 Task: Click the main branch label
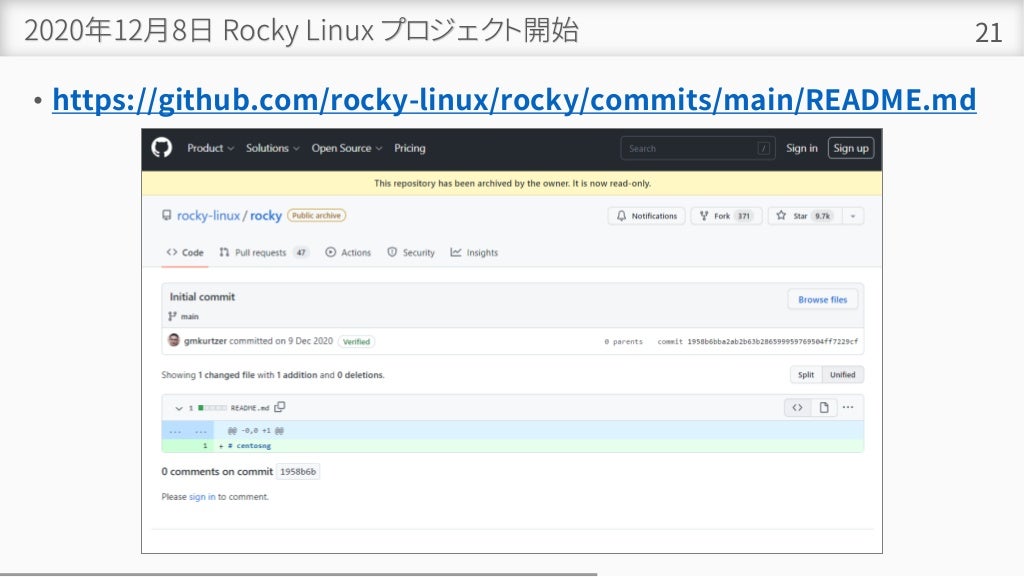click(x=189, y=317)
